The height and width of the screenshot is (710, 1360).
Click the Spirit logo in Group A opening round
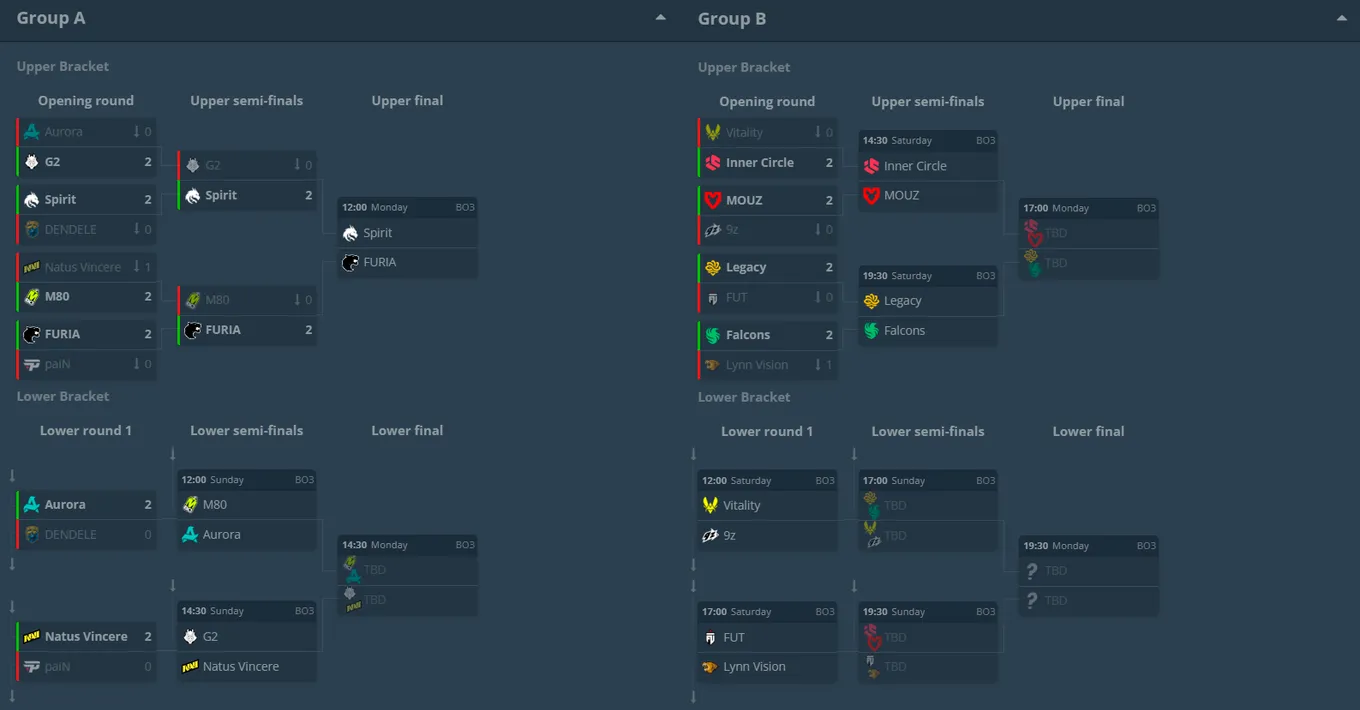coord(31,199)
